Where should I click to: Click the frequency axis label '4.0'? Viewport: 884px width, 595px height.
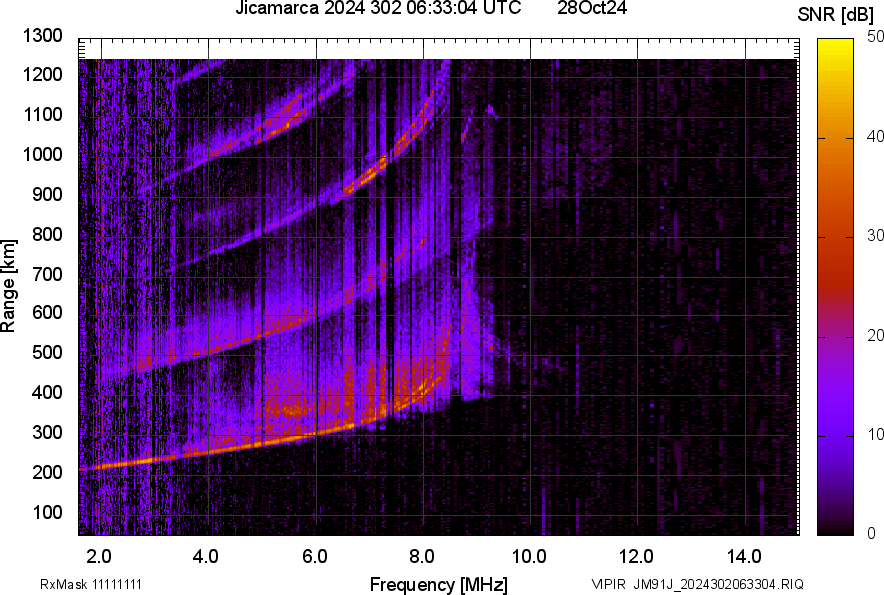[x=205, y=557]
